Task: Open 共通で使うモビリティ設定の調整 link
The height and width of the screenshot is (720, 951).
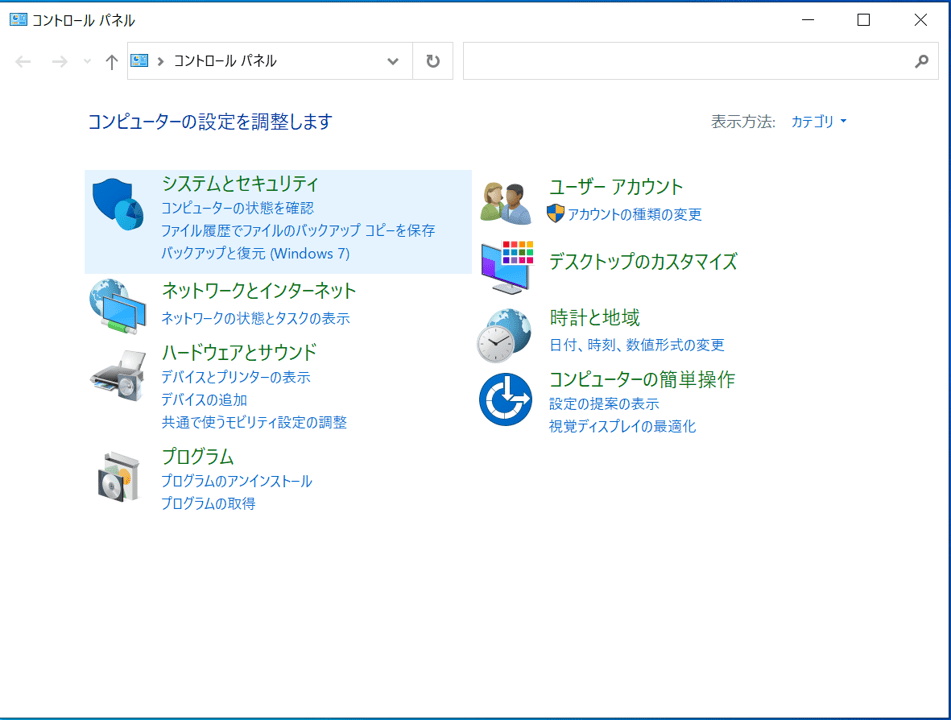Action: pyautogui.click(x=254, y=422)
